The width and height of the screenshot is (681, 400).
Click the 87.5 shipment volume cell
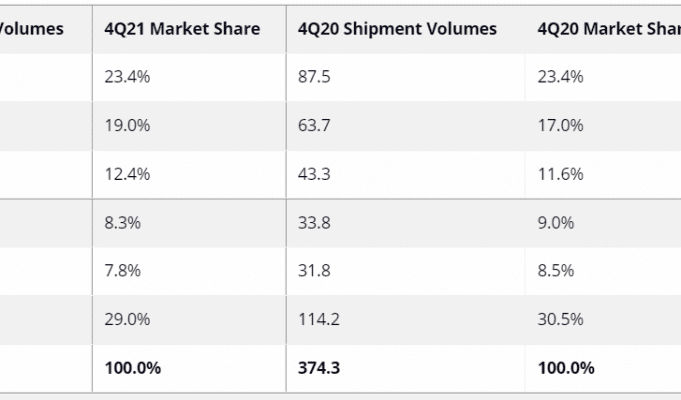(315, 78)
